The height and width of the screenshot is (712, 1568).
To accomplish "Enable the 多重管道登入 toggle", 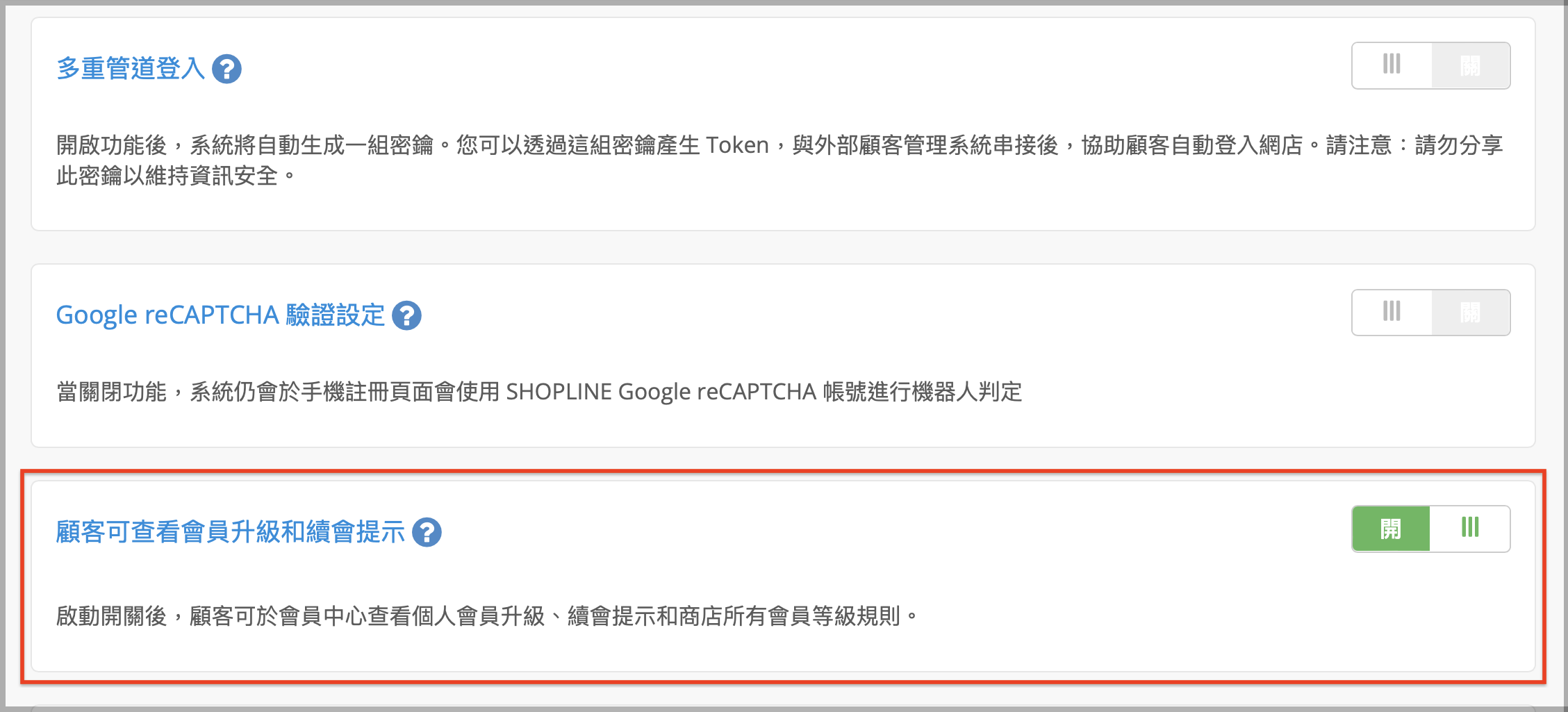I will (x=1431, y=65).
